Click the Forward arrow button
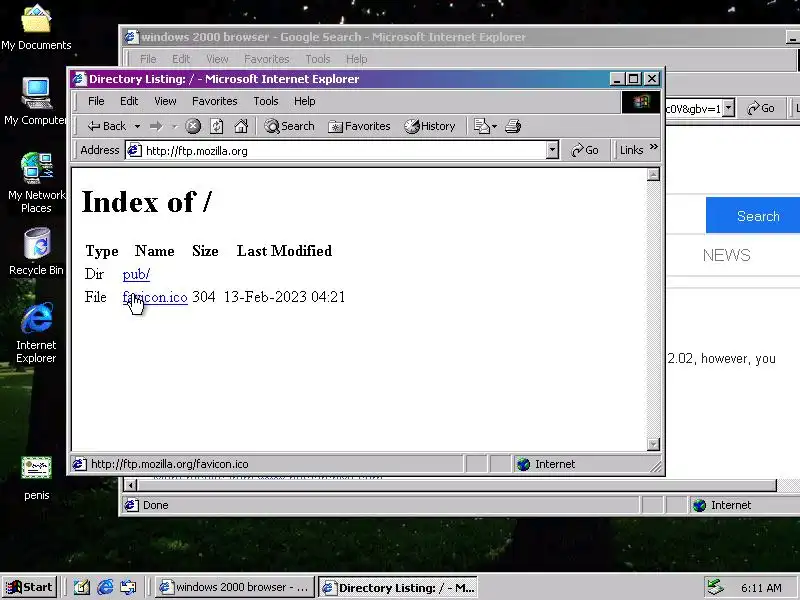 click(x=156, y=126)
